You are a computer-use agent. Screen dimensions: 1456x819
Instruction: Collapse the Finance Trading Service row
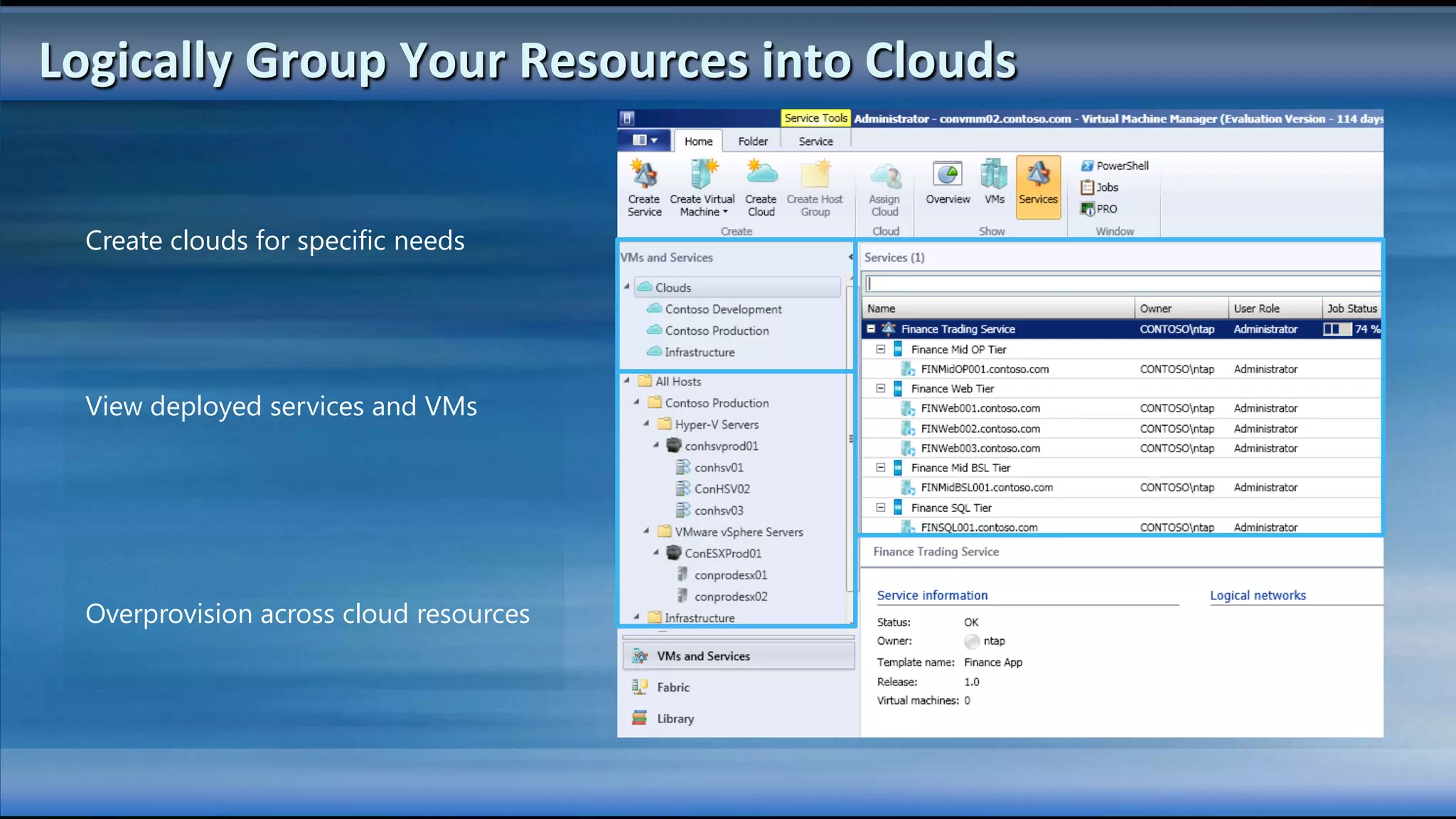871,329
